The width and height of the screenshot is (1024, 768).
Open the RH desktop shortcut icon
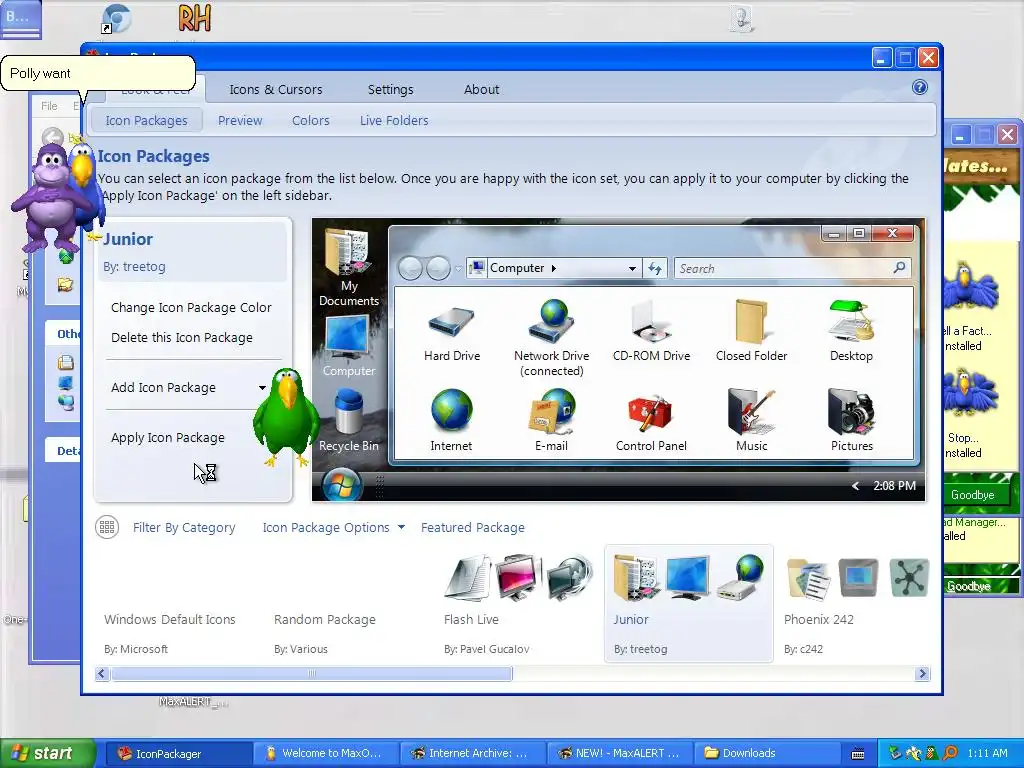click(x=194, y=18)
